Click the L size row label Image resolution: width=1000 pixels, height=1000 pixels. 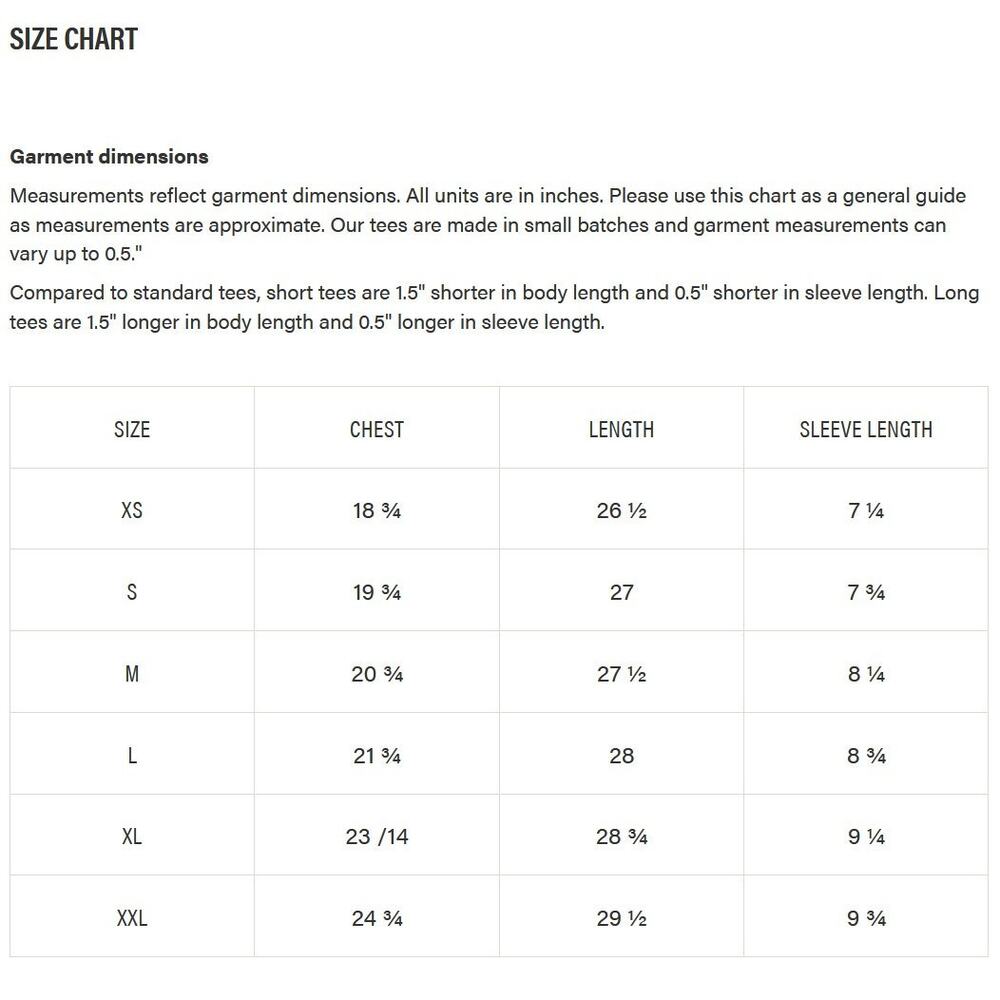pyautogui.click(x=132, y=756)
